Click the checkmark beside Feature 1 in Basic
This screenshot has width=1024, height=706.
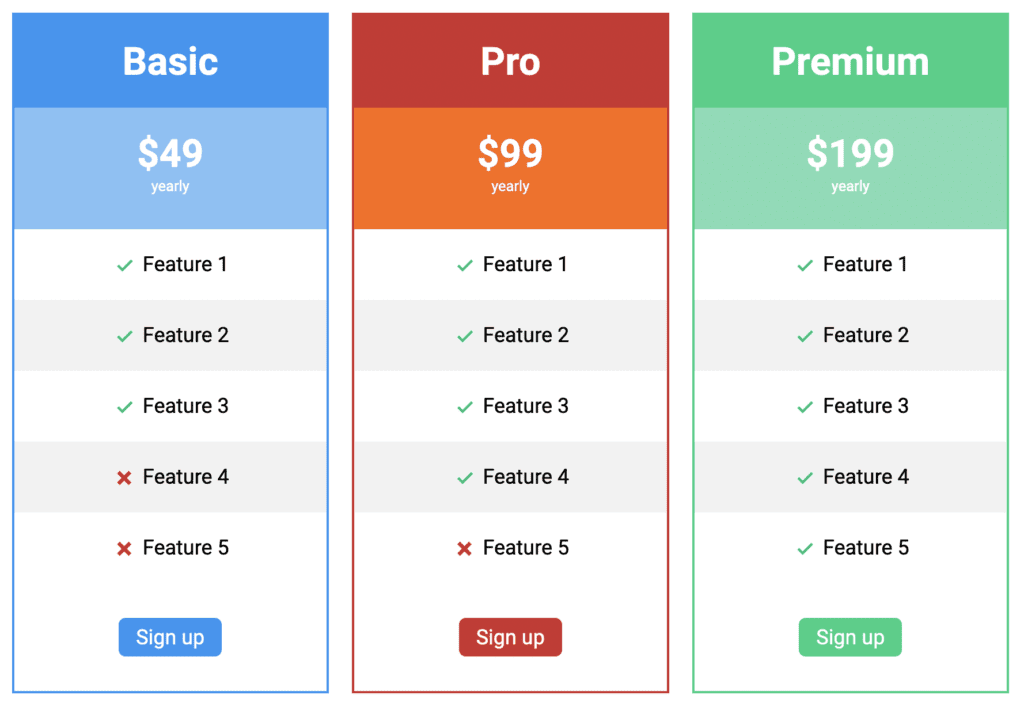pos(124,265)
